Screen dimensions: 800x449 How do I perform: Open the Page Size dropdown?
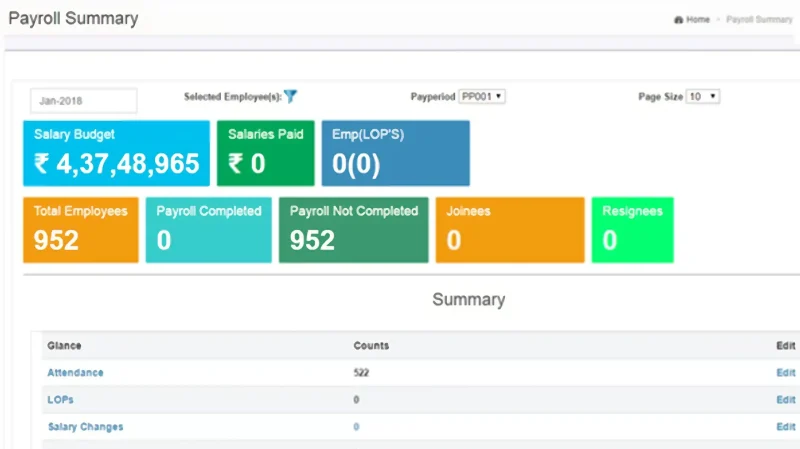click(703, 96)
